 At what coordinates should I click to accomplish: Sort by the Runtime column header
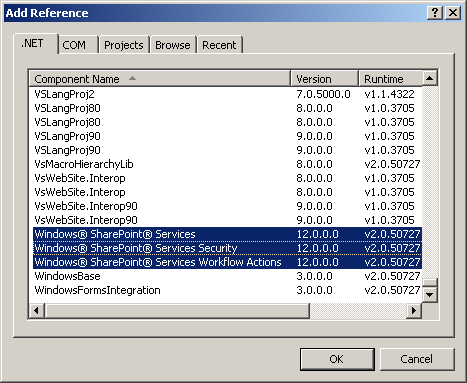pyautogui.click(x=390, y=79)
